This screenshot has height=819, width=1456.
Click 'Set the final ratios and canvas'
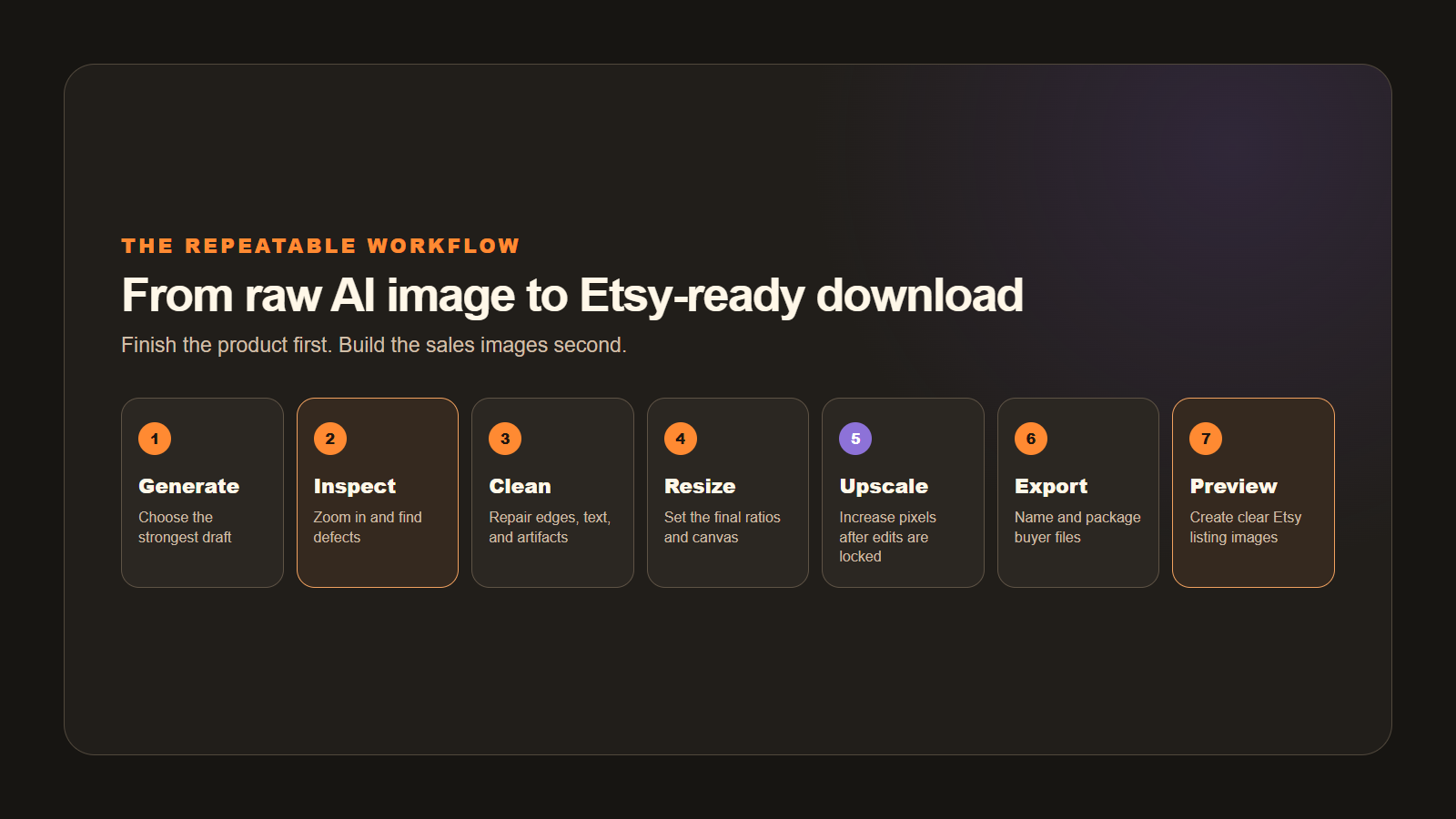point(723,527)
